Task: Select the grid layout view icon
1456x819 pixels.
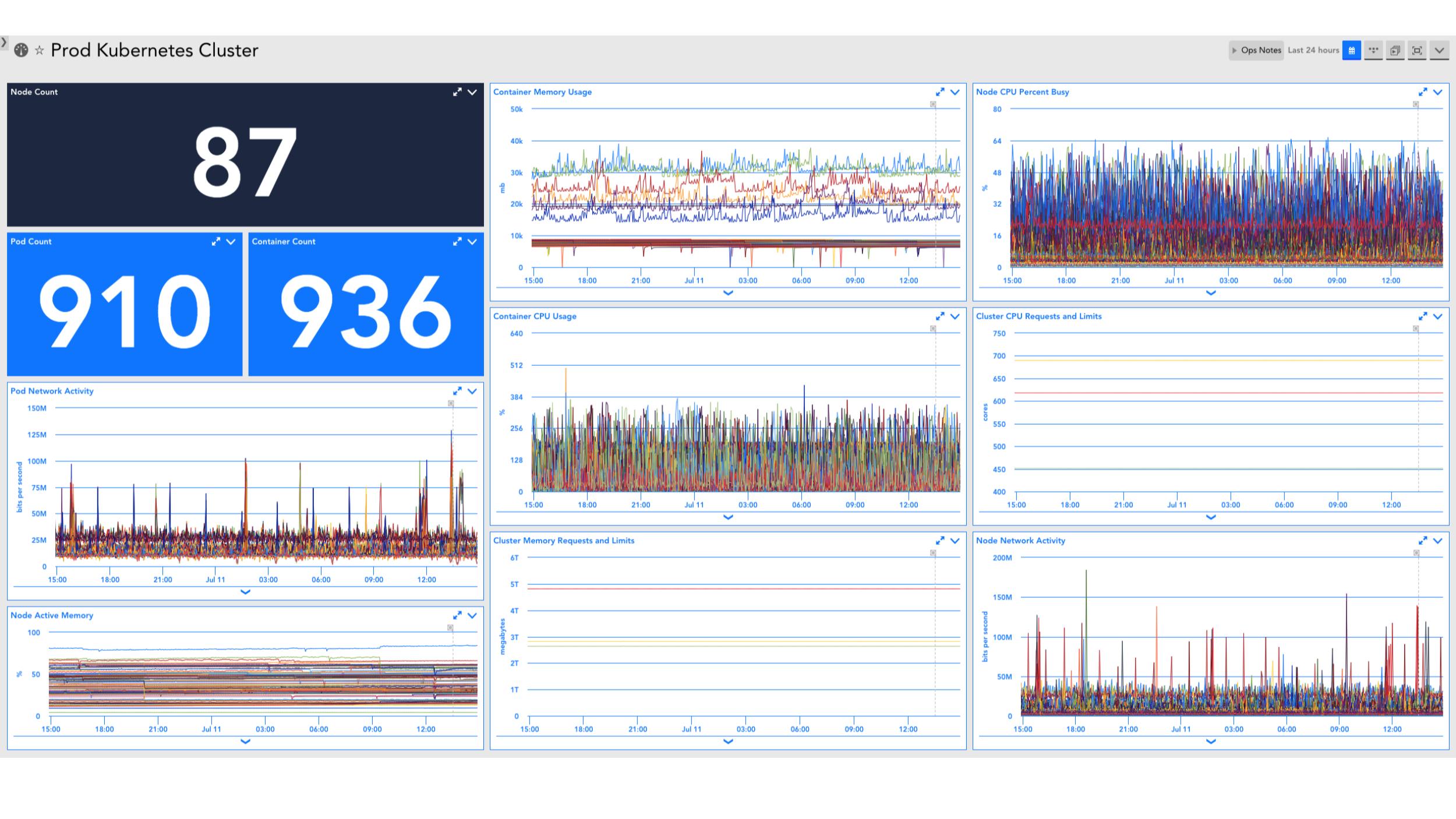Action: coord(1352,50)
